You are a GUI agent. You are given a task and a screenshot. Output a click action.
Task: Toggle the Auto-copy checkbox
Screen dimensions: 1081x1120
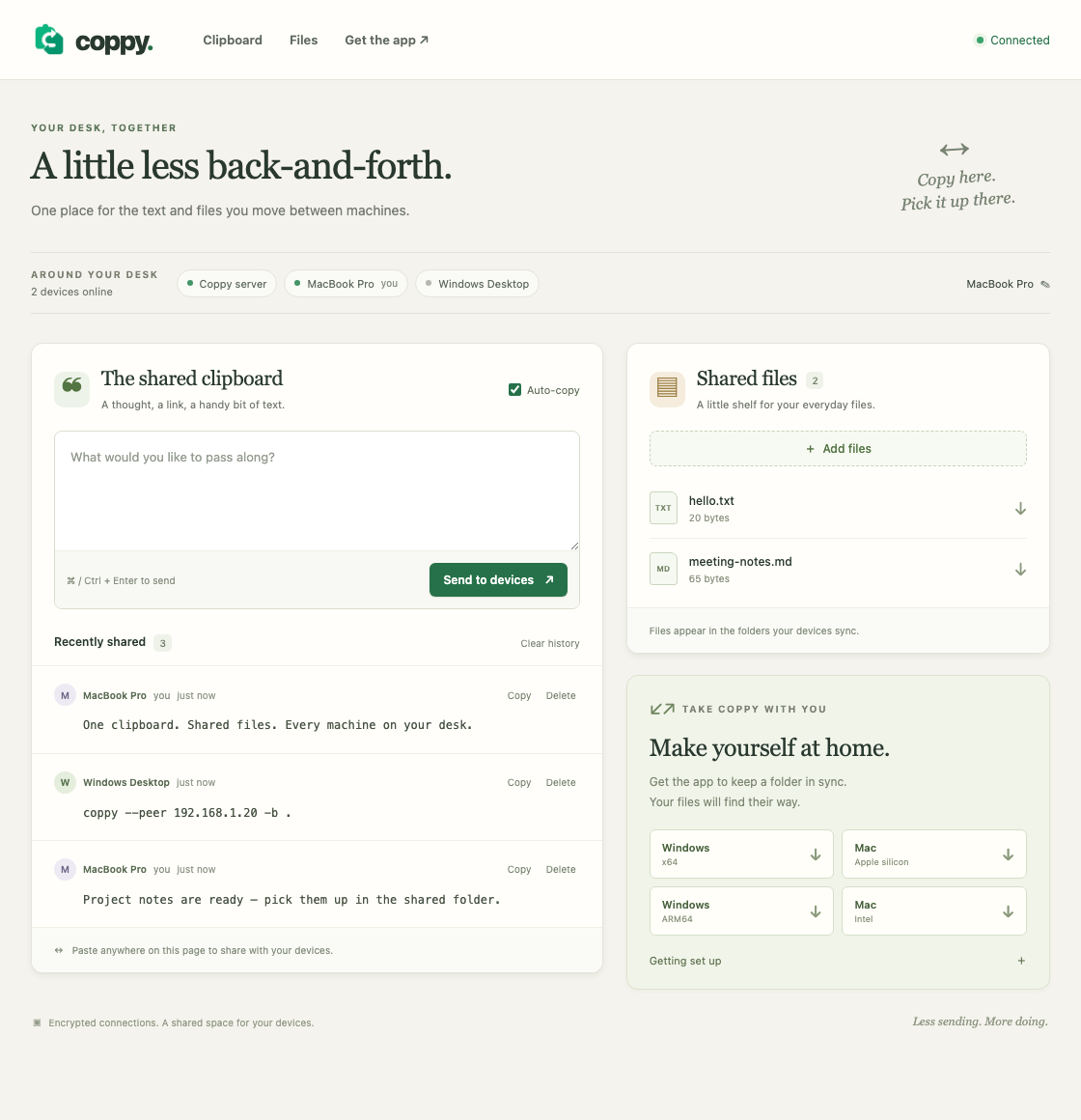pos(514,389)
